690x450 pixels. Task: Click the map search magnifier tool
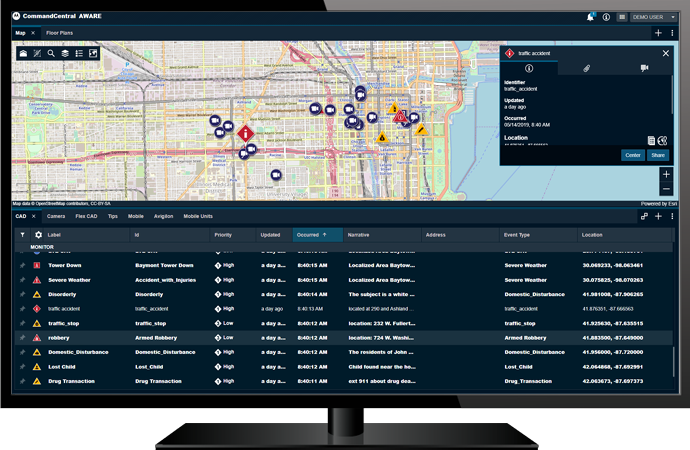pos(51,54)
